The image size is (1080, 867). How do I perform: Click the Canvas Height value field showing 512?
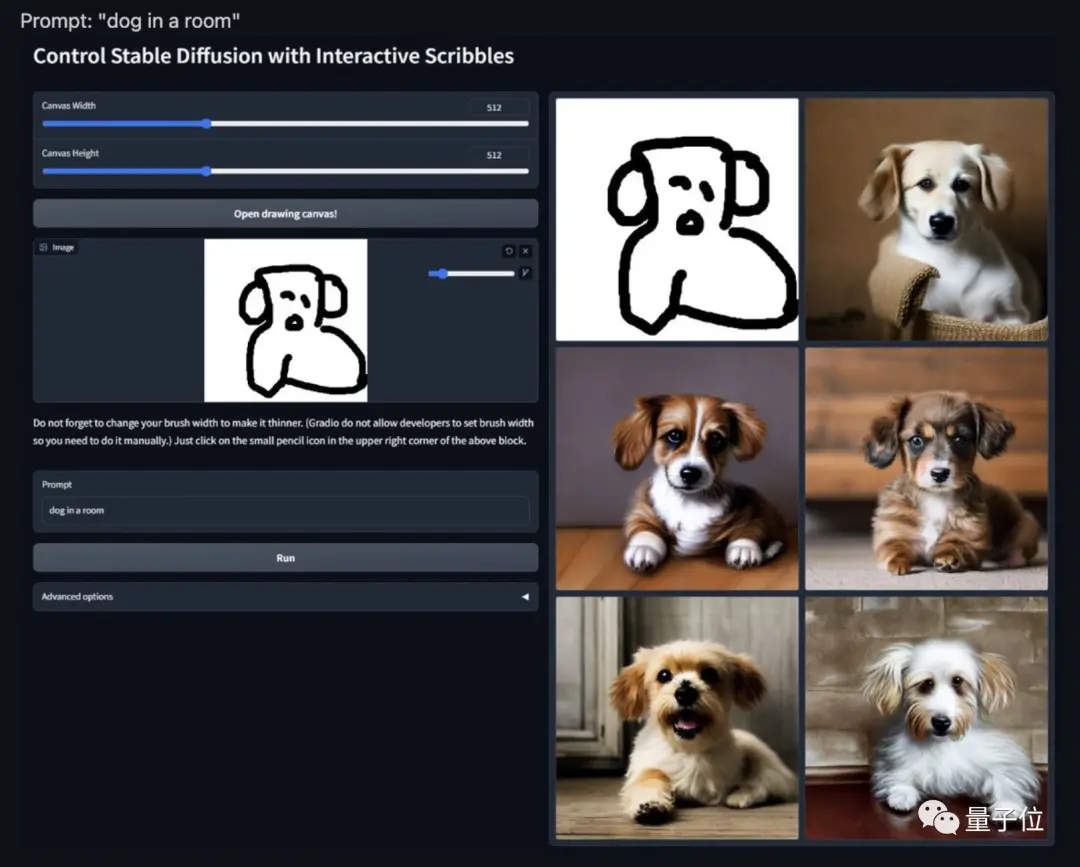pyautogui.click(x=499, y=155)
